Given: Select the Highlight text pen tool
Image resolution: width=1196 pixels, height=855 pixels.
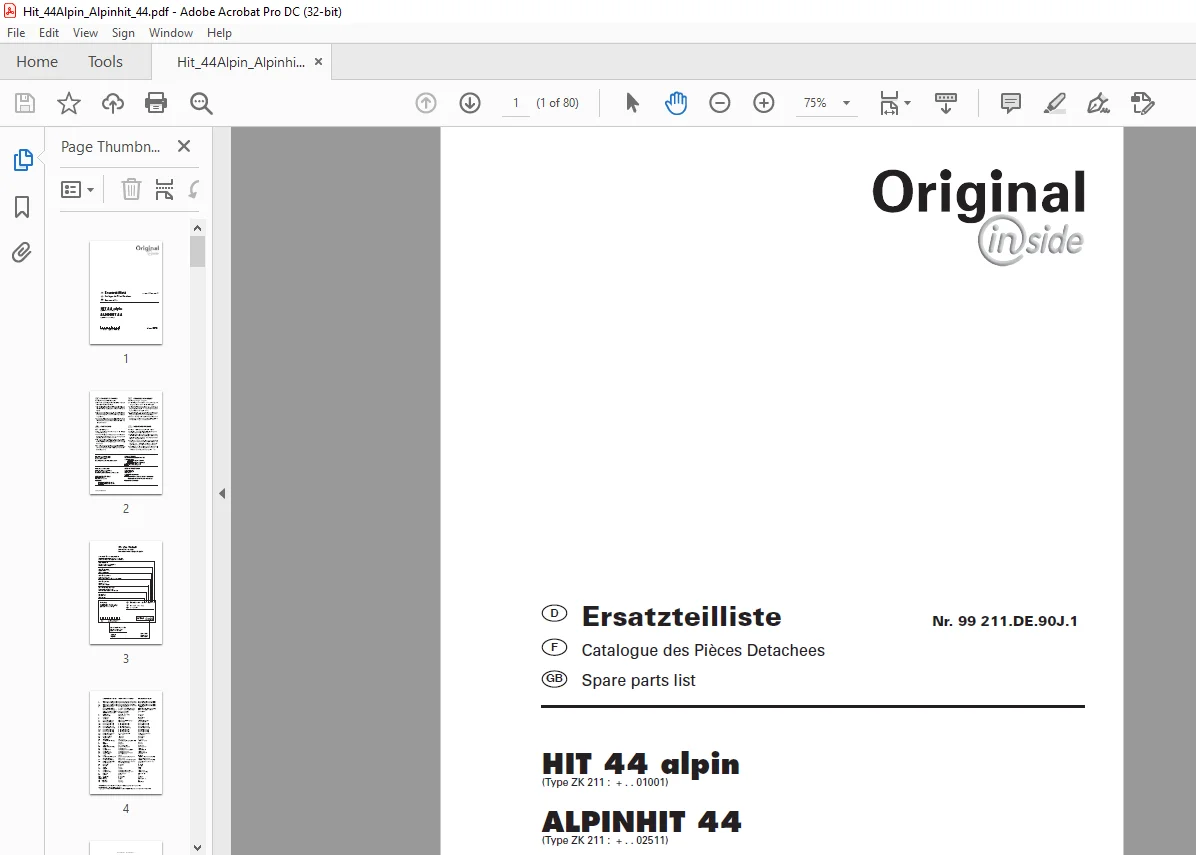Looking at the screenshot, I should click(x=1055, y=103).
